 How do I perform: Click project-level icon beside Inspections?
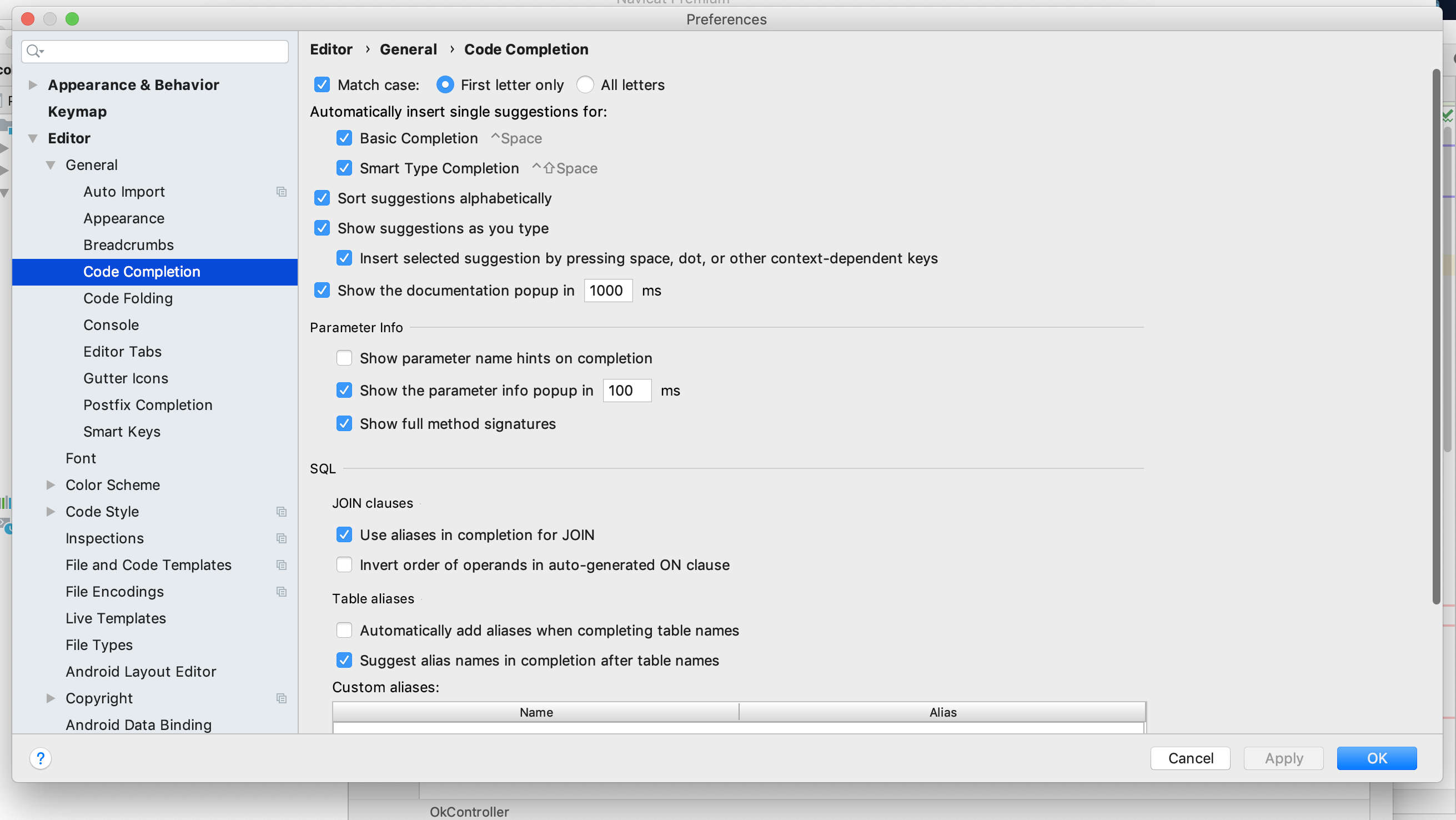[x=281, y=538]
